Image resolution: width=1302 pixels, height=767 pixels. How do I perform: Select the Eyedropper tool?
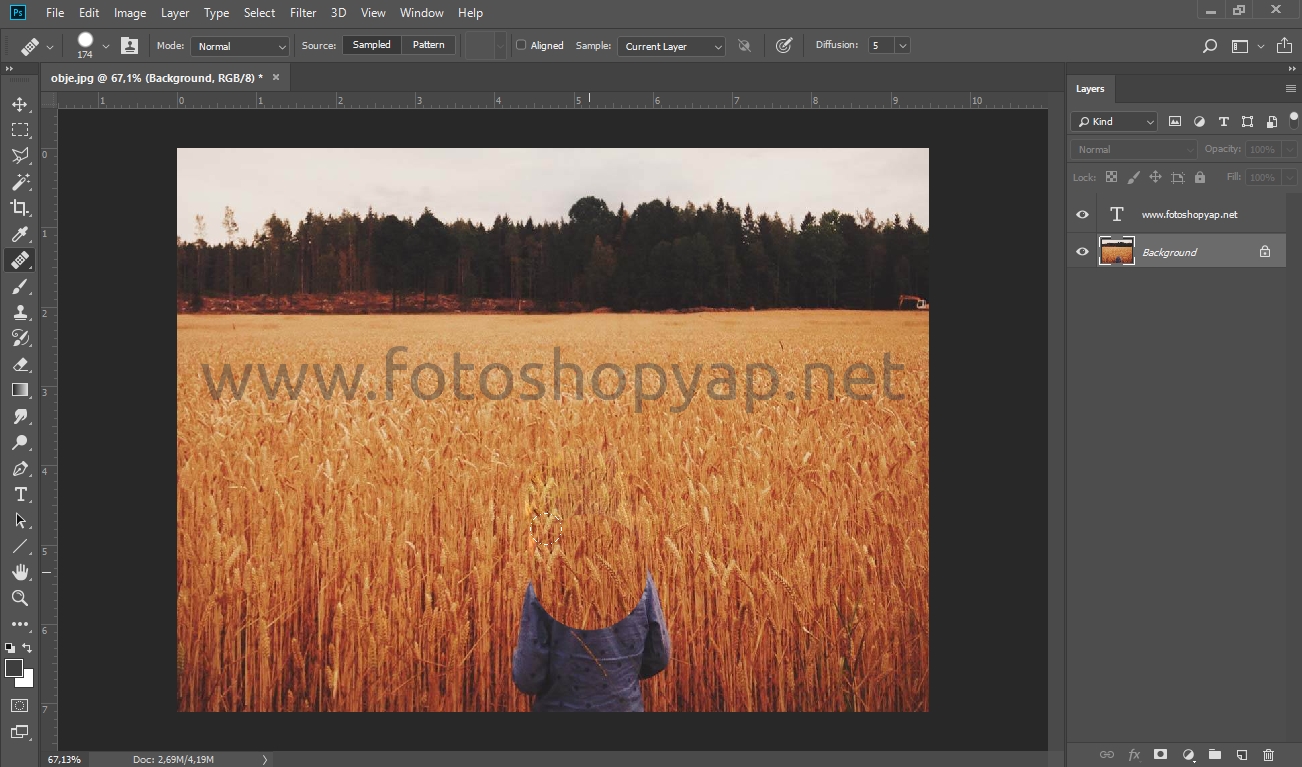[20, 234]
